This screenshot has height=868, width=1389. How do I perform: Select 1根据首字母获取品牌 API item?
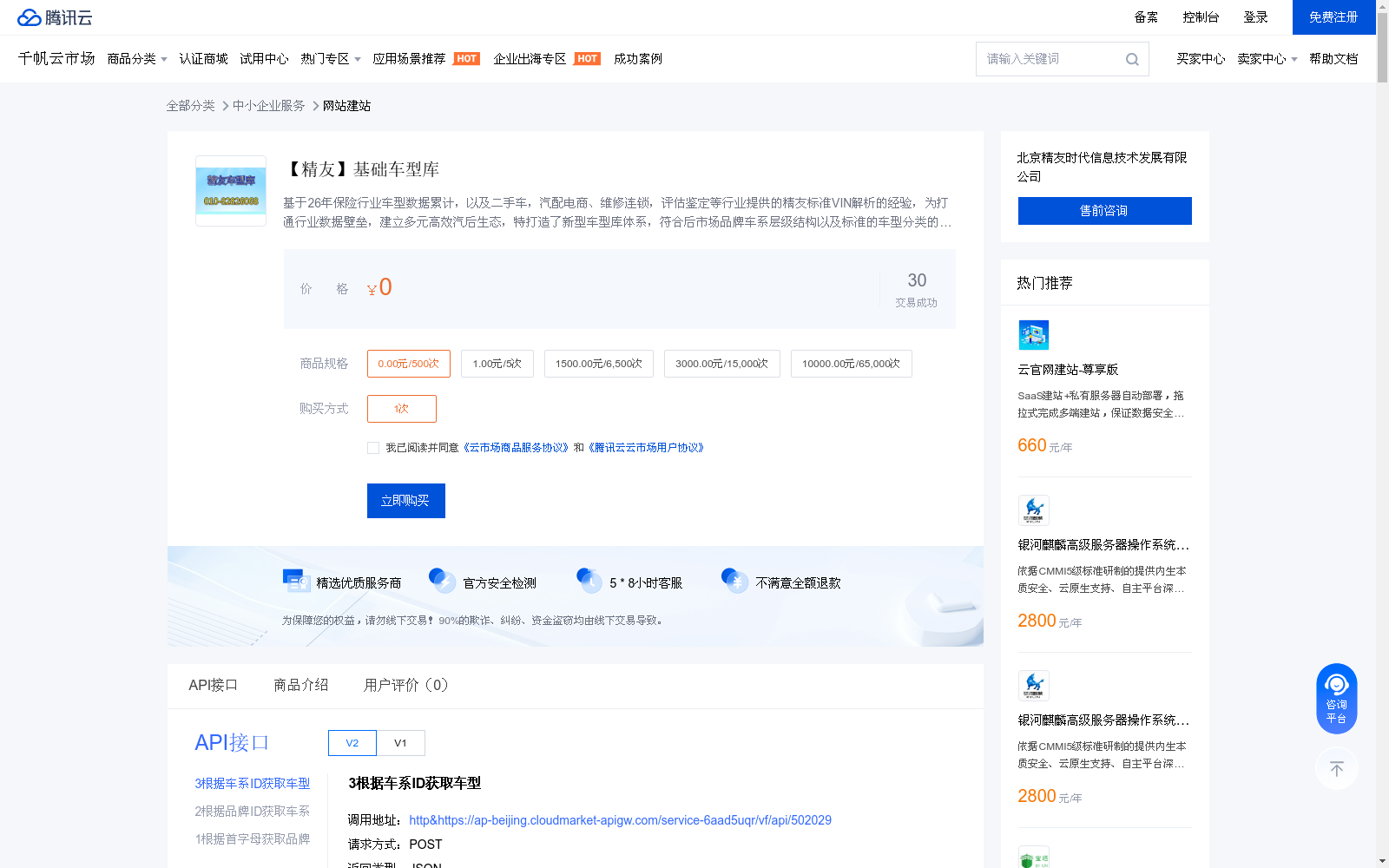click(x=253, y=839)
